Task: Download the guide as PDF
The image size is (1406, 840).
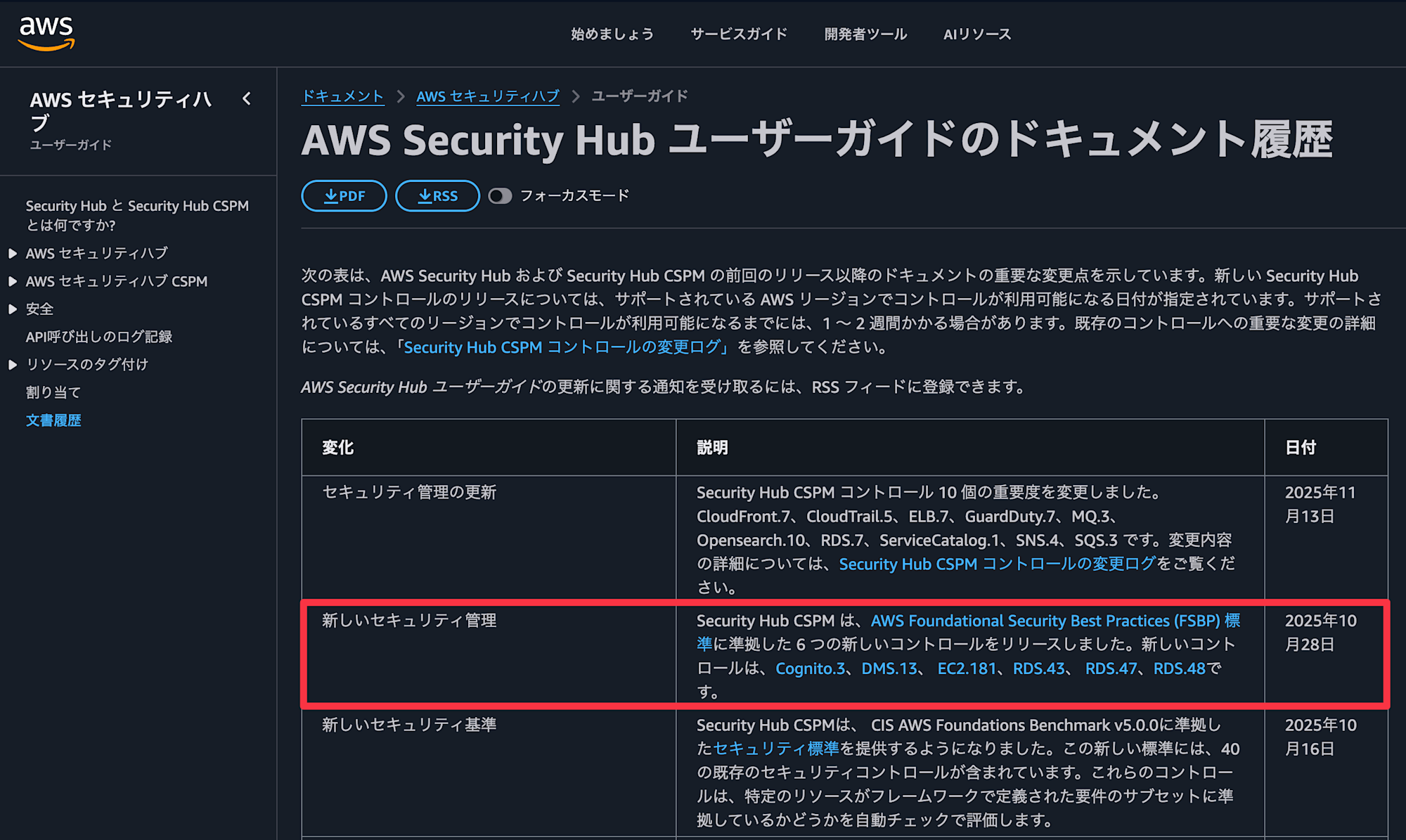Action: (x=344, y=196)
